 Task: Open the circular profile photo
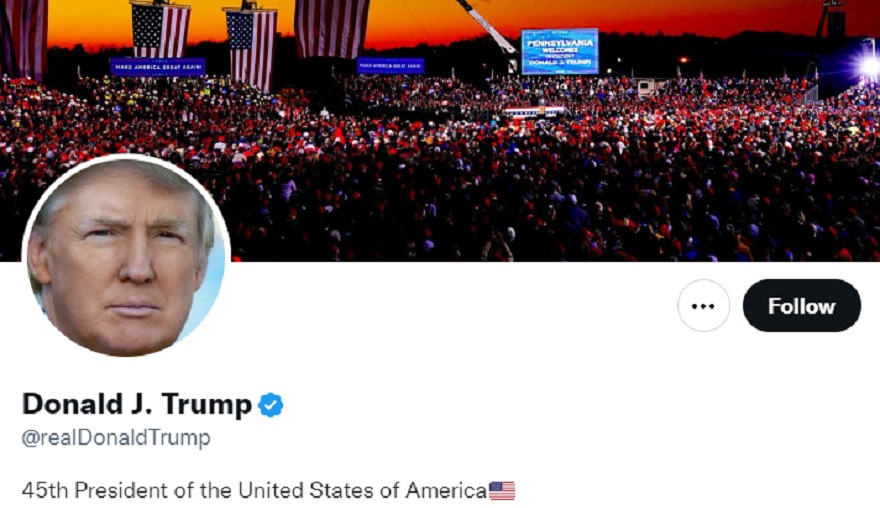point(126,258)
